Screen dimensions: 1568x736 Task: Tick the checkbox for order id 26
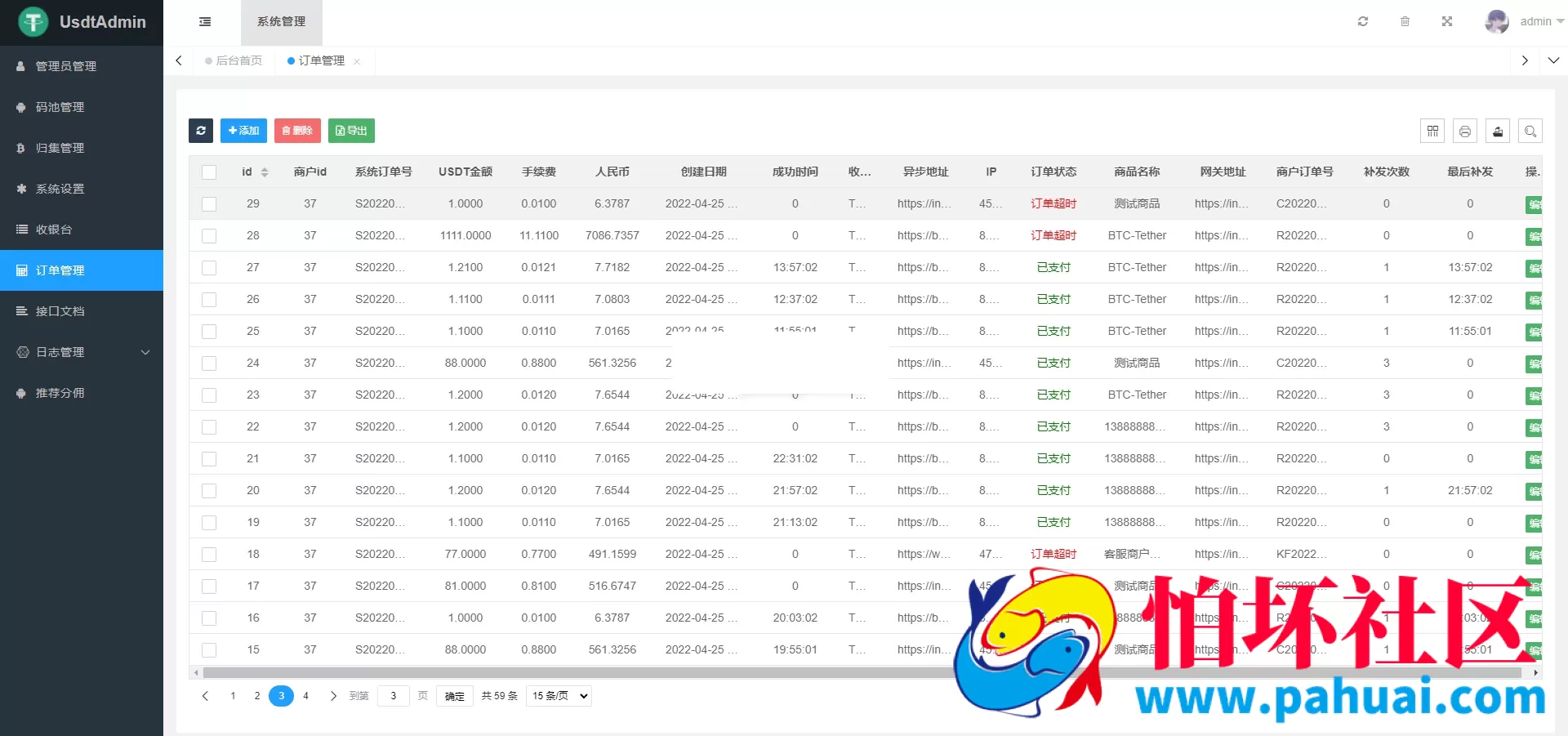tap(209, 300)
